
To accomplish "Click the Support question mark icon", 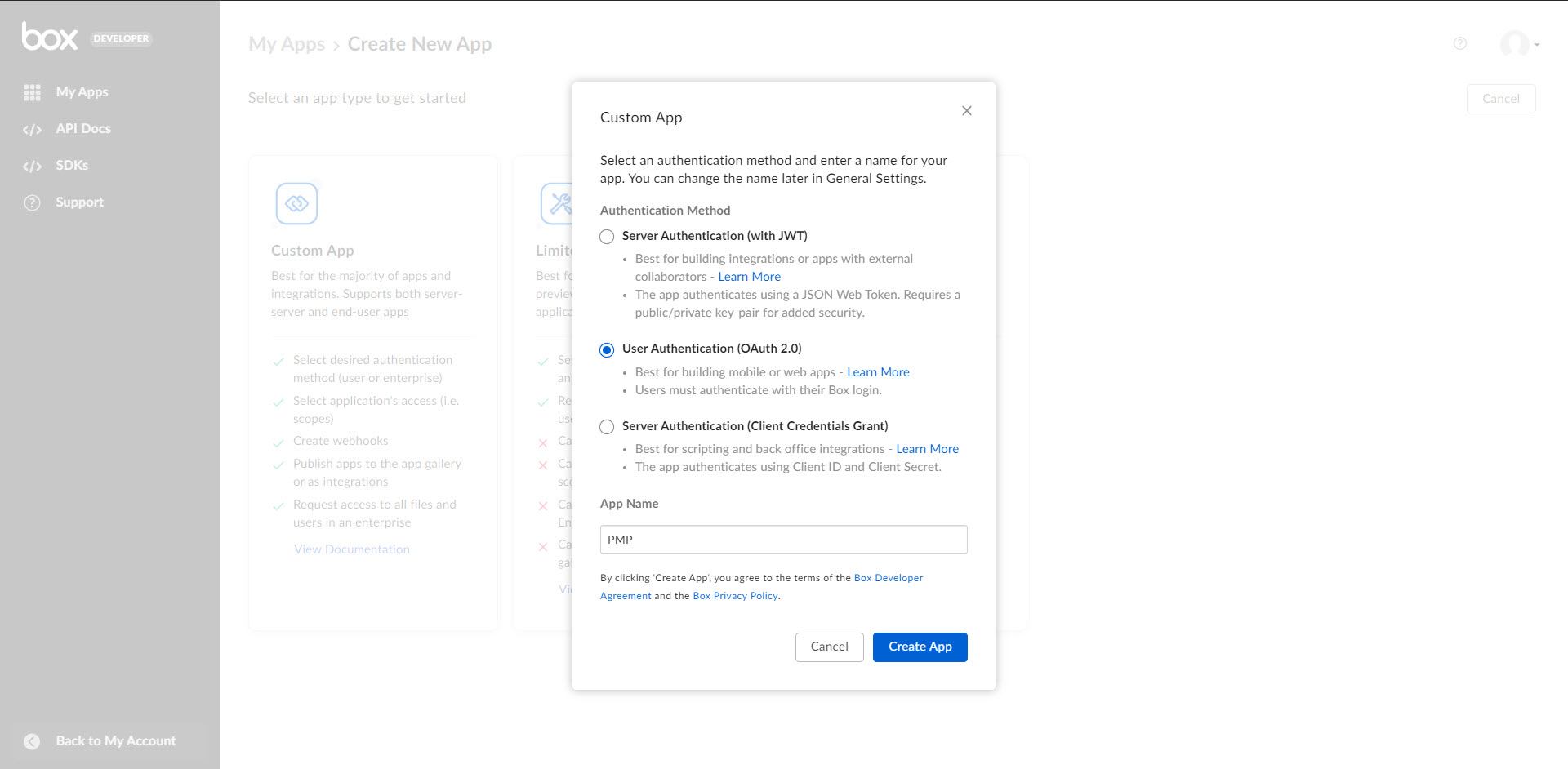I will click(x=32, y=202).
